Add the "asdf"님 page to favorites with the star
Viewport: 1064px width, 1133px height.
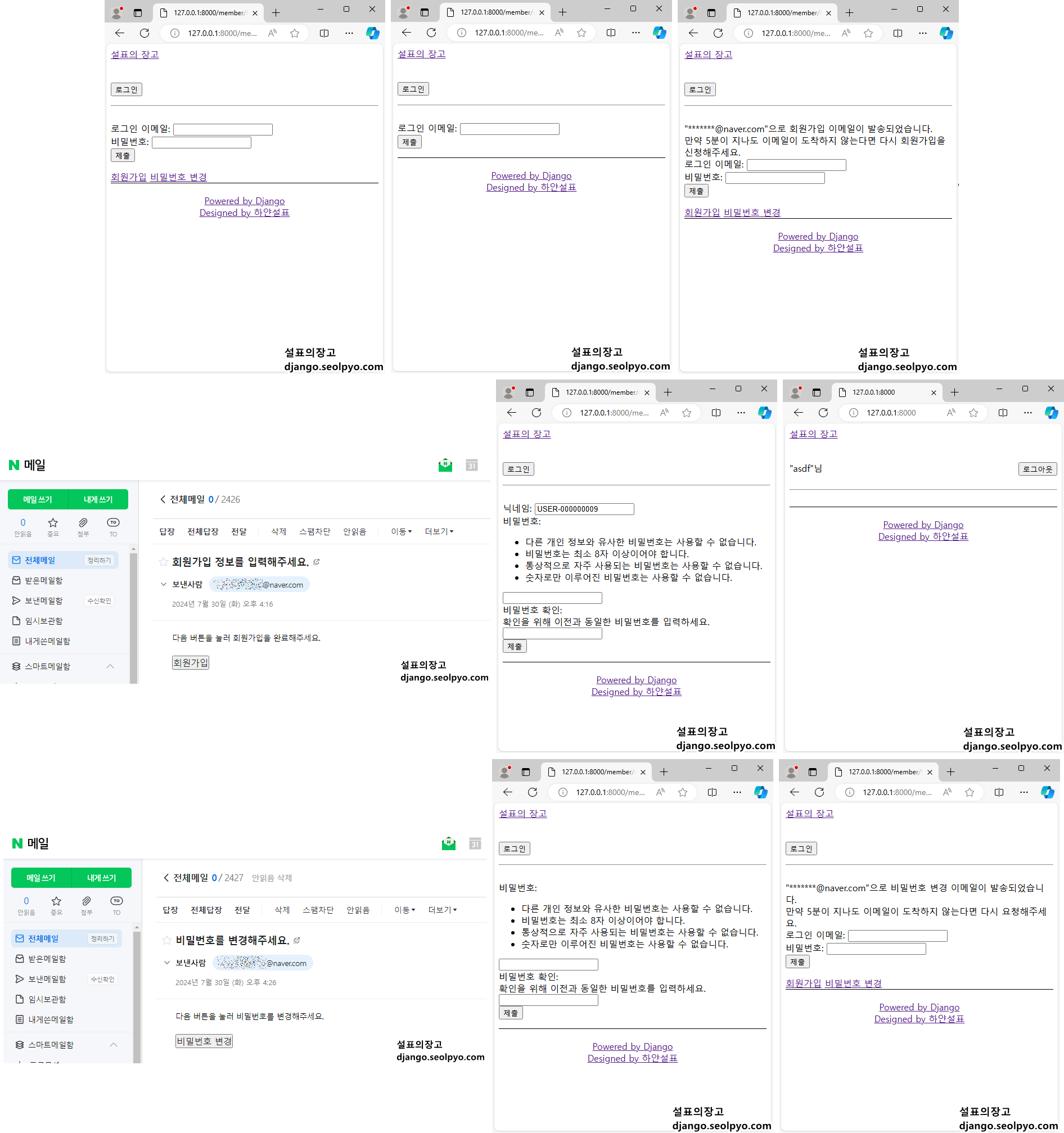coord(973,413)
